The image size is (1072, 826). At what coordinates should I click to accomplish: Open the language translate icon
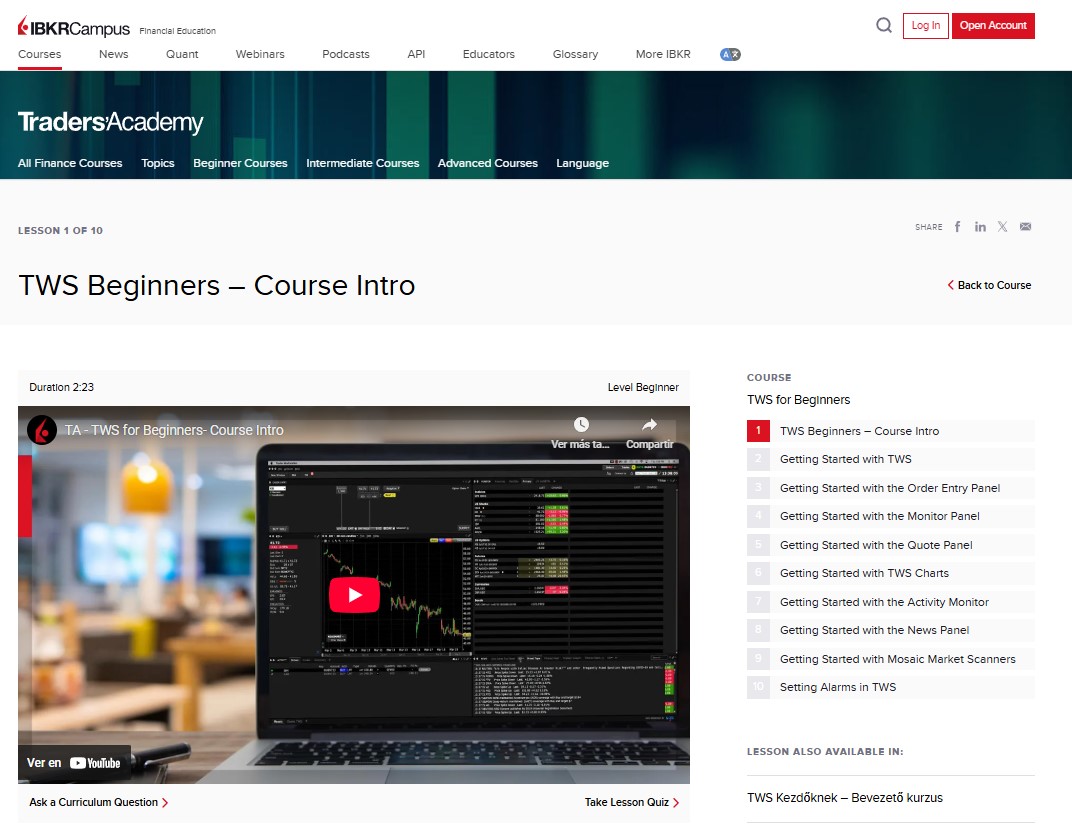pos(730,54)
